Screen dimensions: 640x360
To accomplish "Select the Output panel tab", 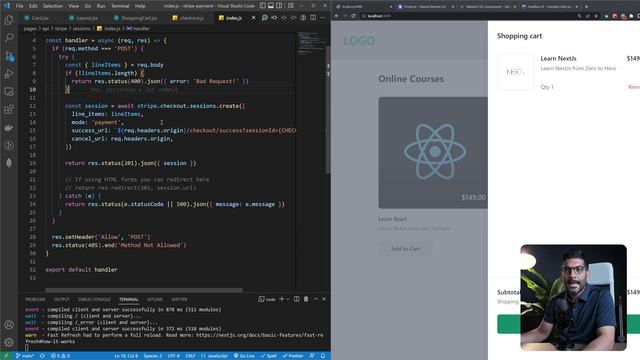I will 62,300.
